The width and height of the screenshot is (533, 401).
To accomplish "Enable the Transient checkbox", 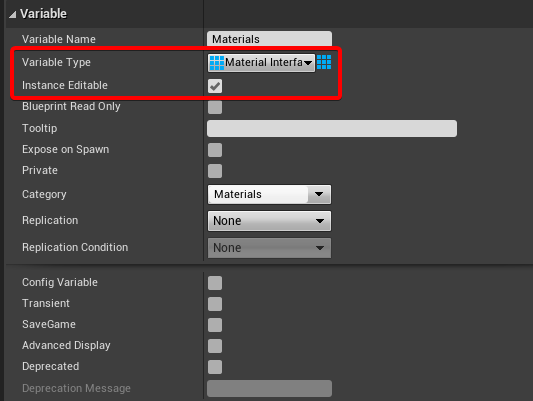I will (215, 304).
